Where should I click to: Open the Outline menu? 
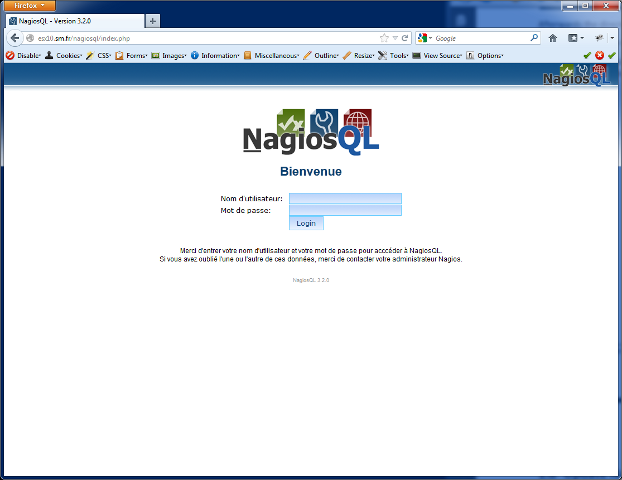[321, 56]
